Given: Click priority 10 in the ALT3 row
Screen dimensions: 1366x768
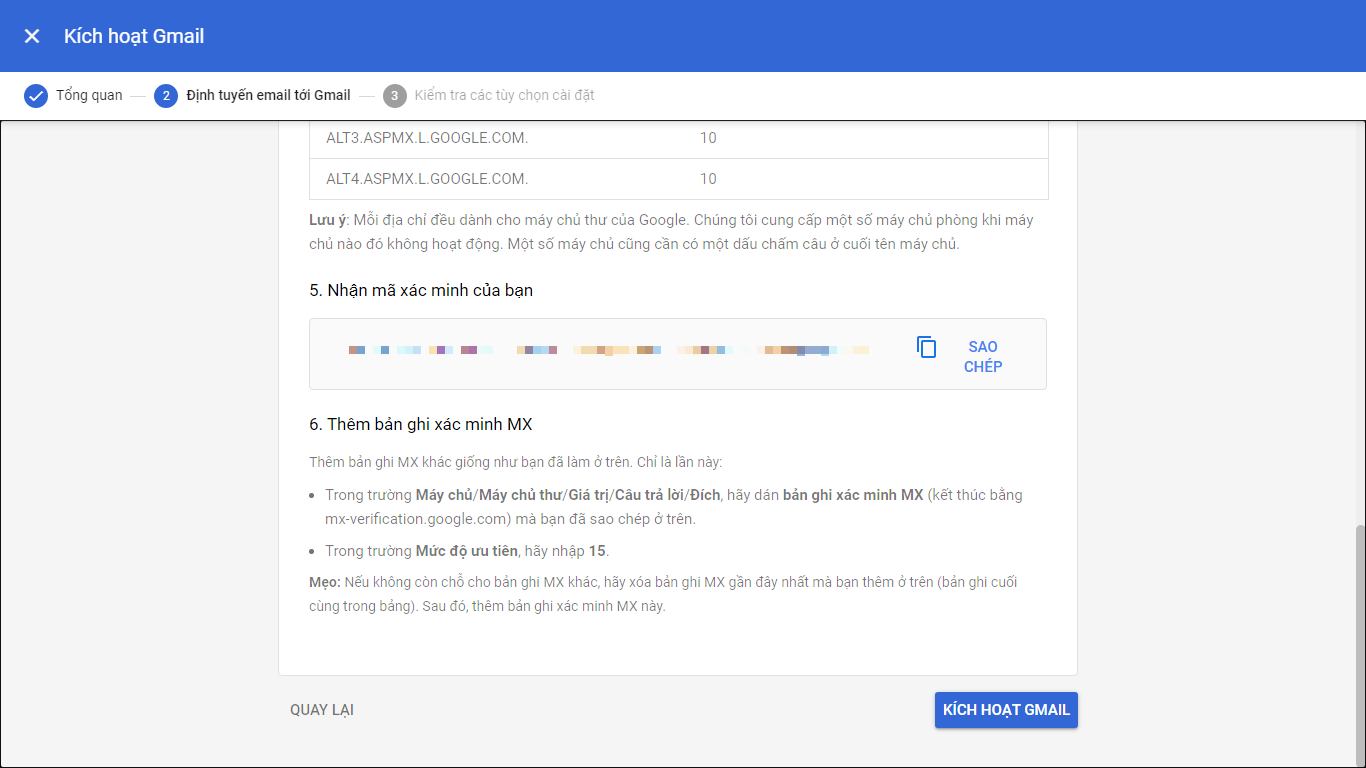Looking at the screenshot, I should (x=708, y=138).
